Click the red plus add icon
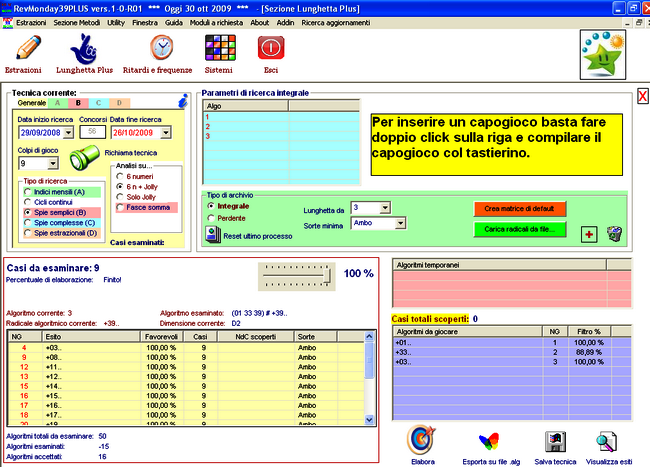The height and width of the screenshot is (467, 650). 589,235
